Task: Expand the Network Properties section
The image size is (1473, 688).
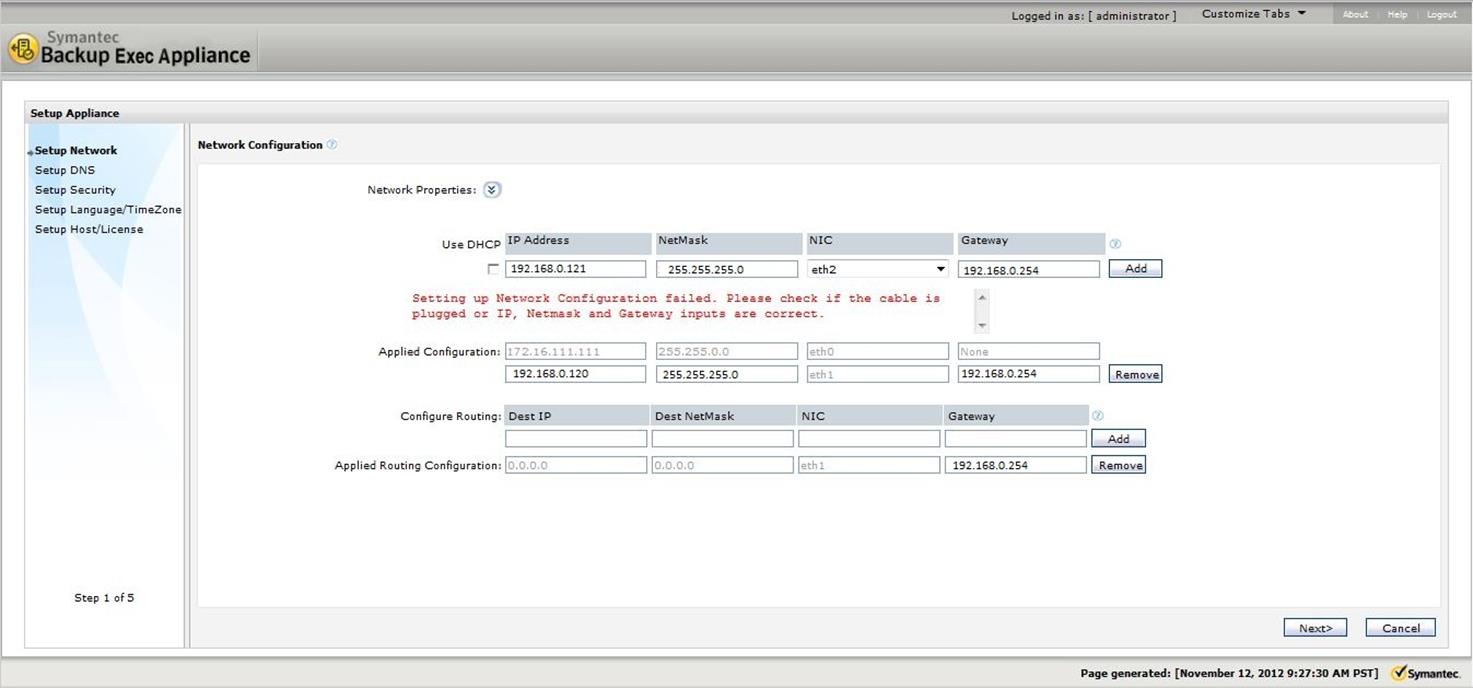Action: click(x=492, y=190)
